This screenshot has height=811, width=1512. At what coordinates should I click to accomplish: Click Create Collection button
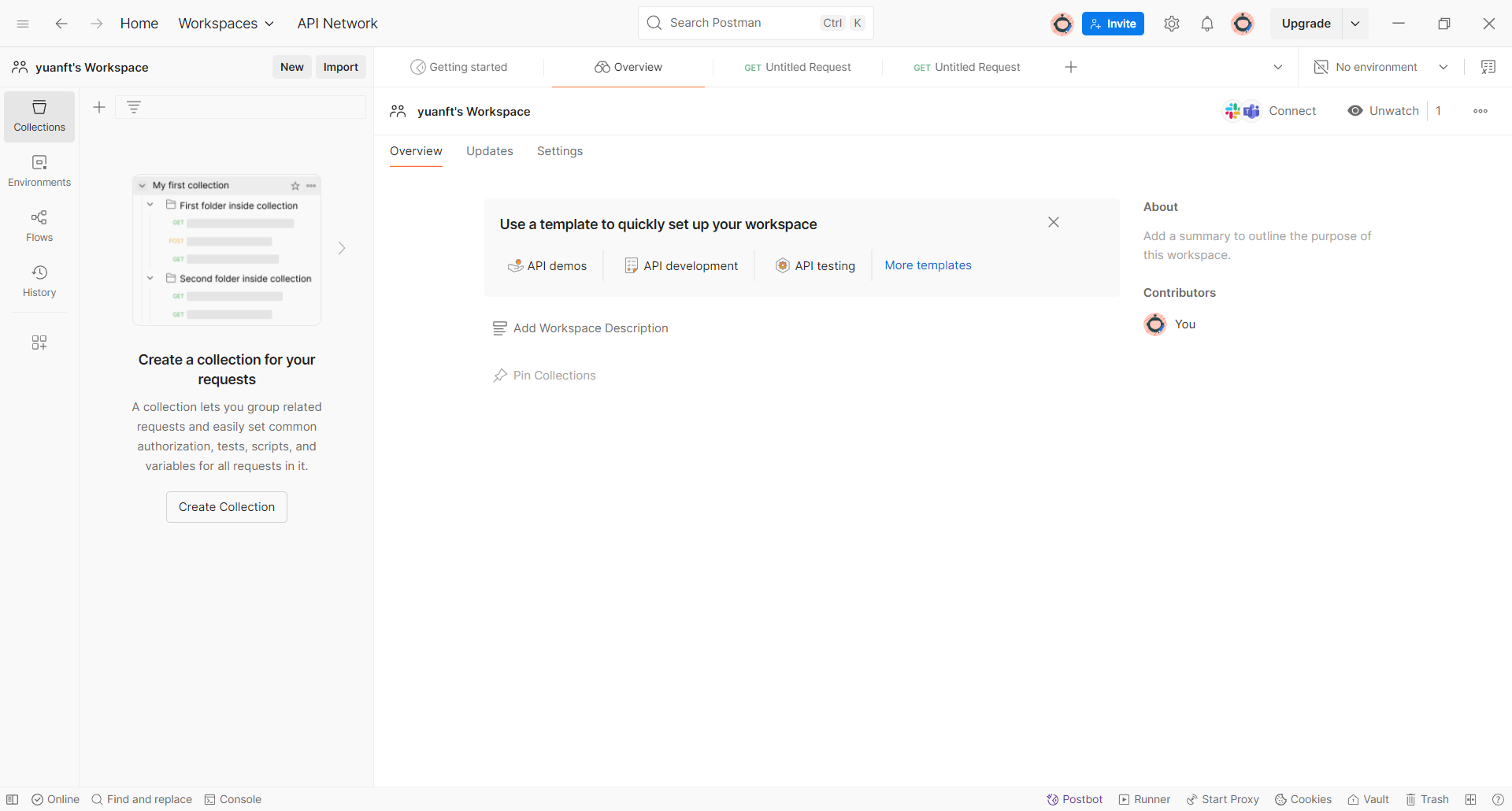[227, 507]
